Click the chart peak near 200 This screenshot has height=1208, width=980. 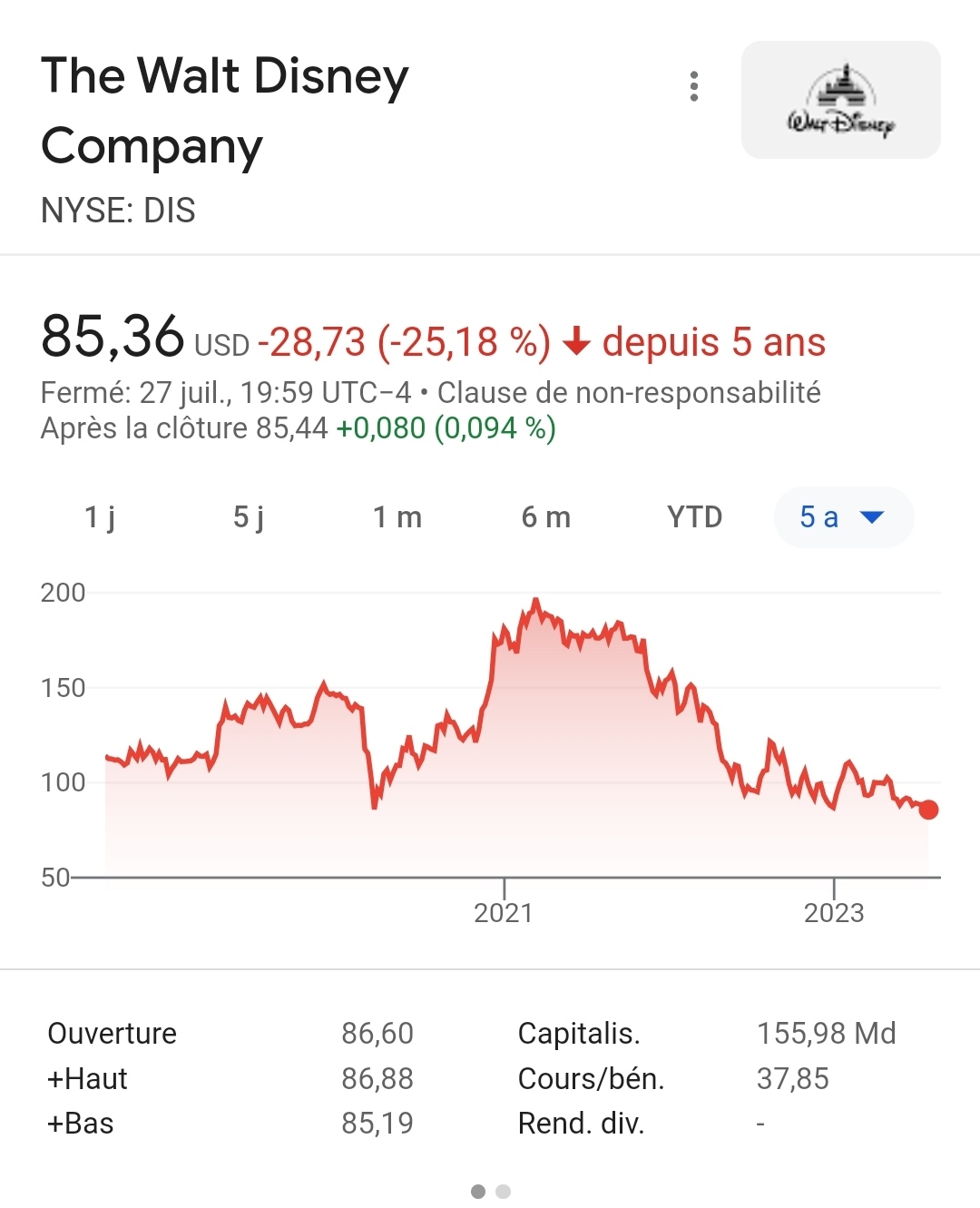tap(536, 601)
